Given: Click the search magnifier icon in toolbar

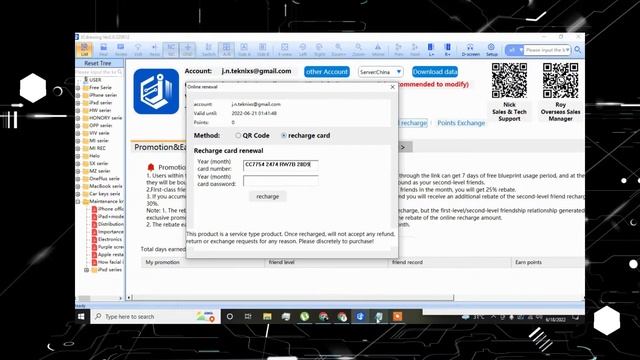Looking at the screenshot, I should click(578, 50).
